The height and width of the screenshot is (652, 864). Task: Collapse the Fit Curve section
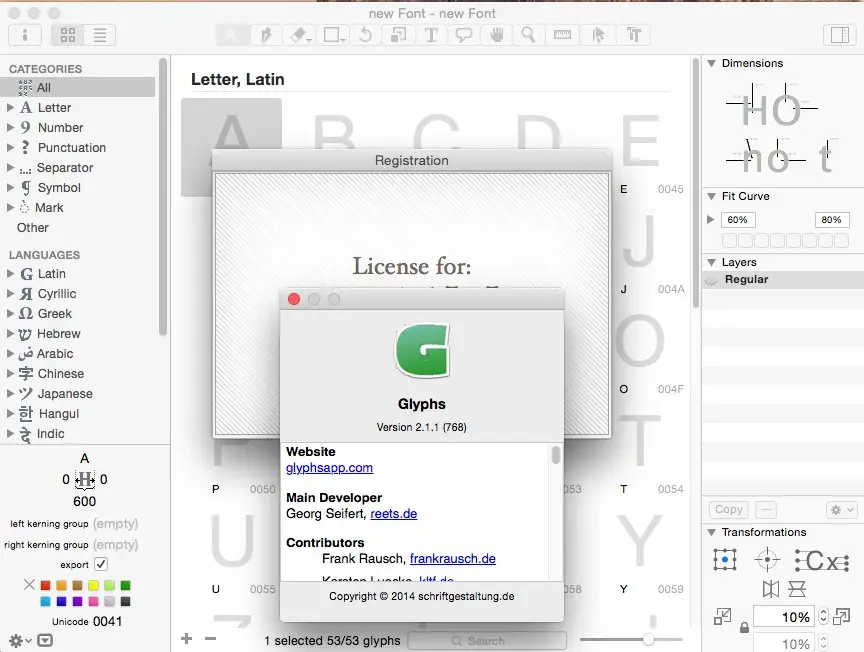[x=711, y=196]
